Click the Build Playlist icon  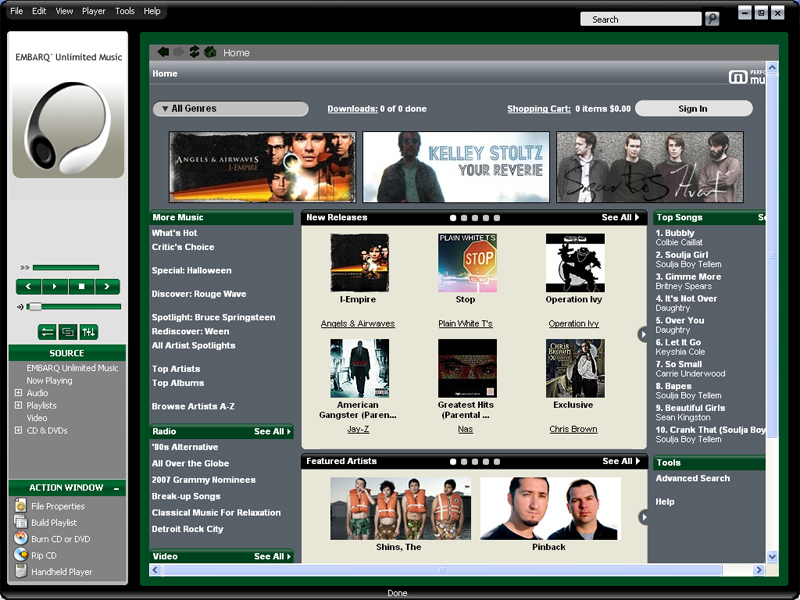[x=20, y=522]
